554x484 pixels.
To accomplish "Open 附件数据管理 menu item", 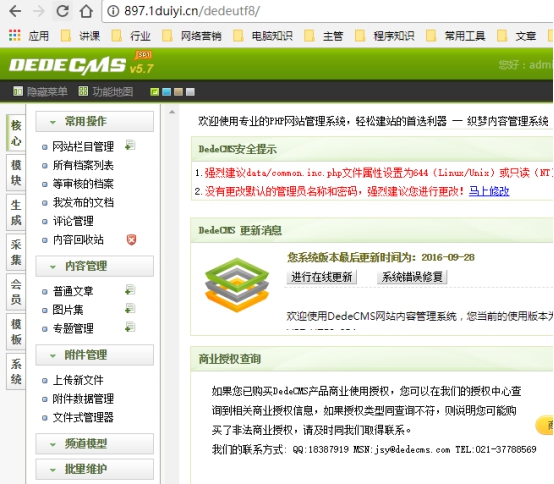I will click(83, 399).
